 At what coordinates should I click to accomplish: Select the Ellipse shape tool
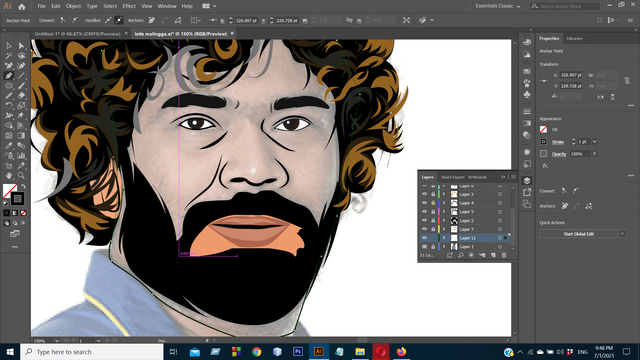click(9, 86)
